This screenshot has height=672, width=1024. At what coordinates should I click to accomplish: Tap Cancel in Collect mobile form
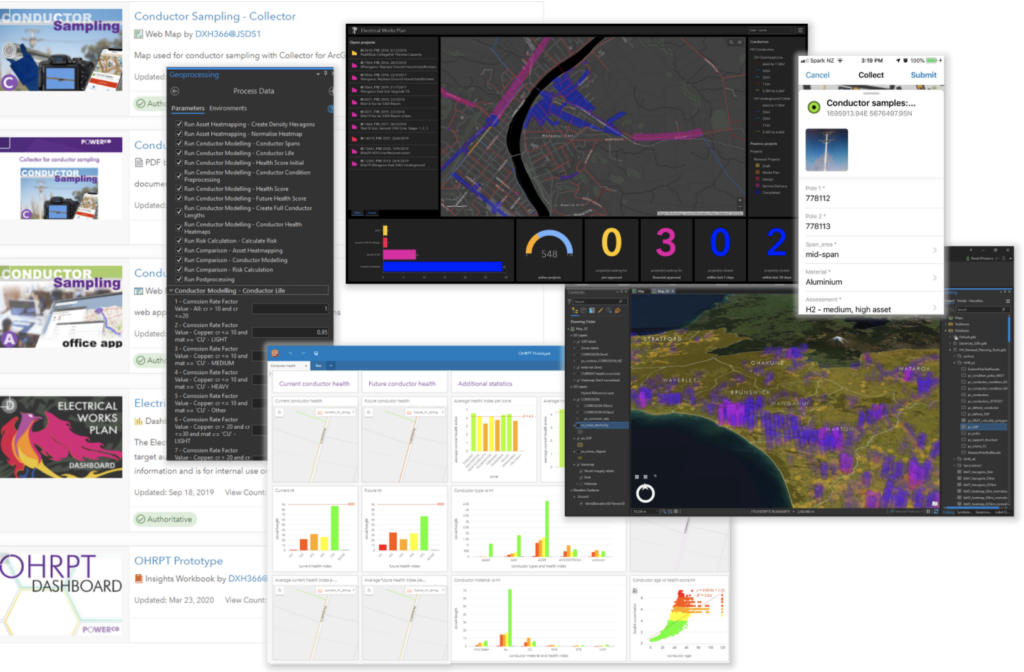tap(817, 75)
